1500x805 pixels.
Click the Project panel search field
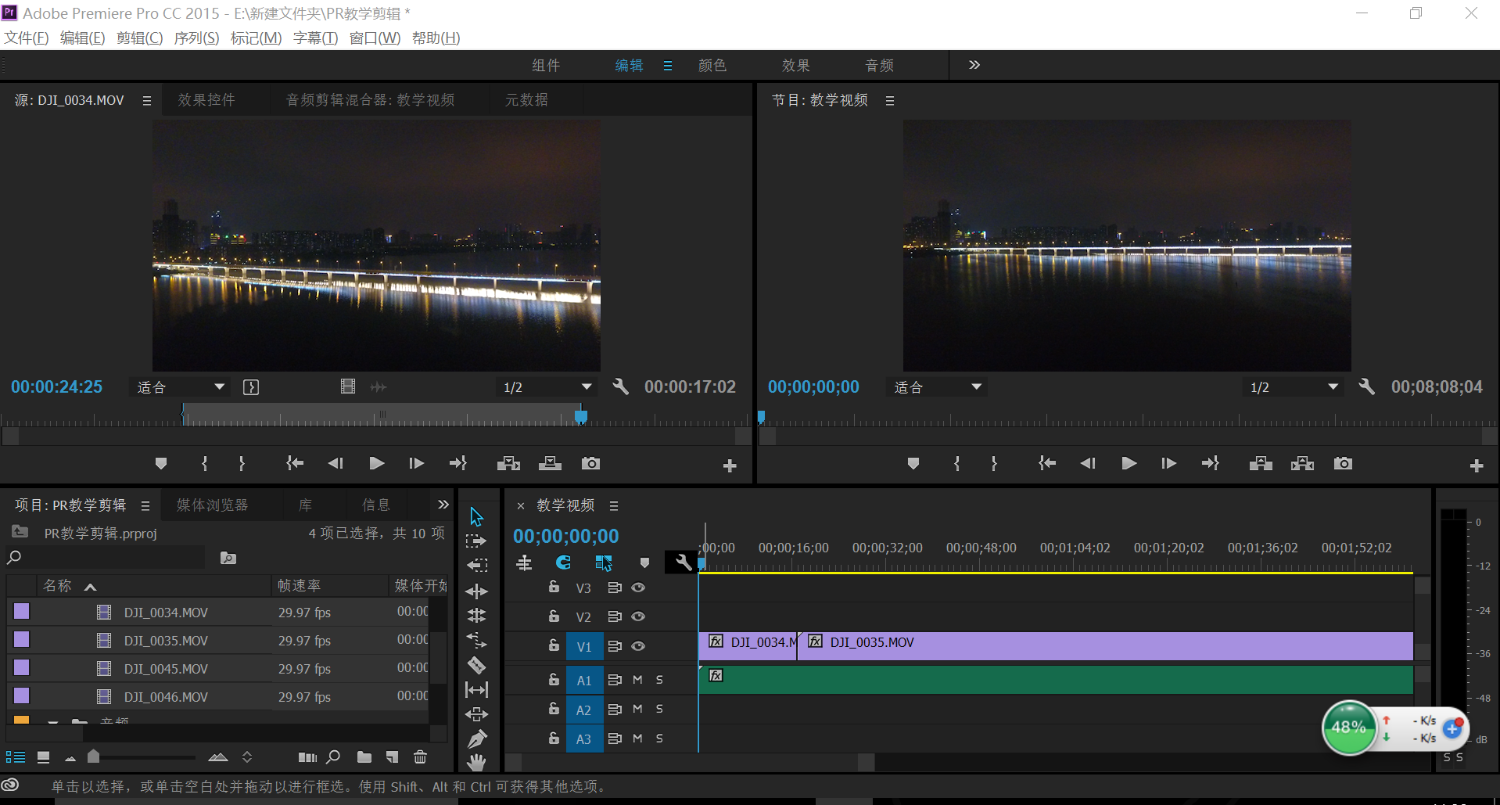click(x=105, y=558)
